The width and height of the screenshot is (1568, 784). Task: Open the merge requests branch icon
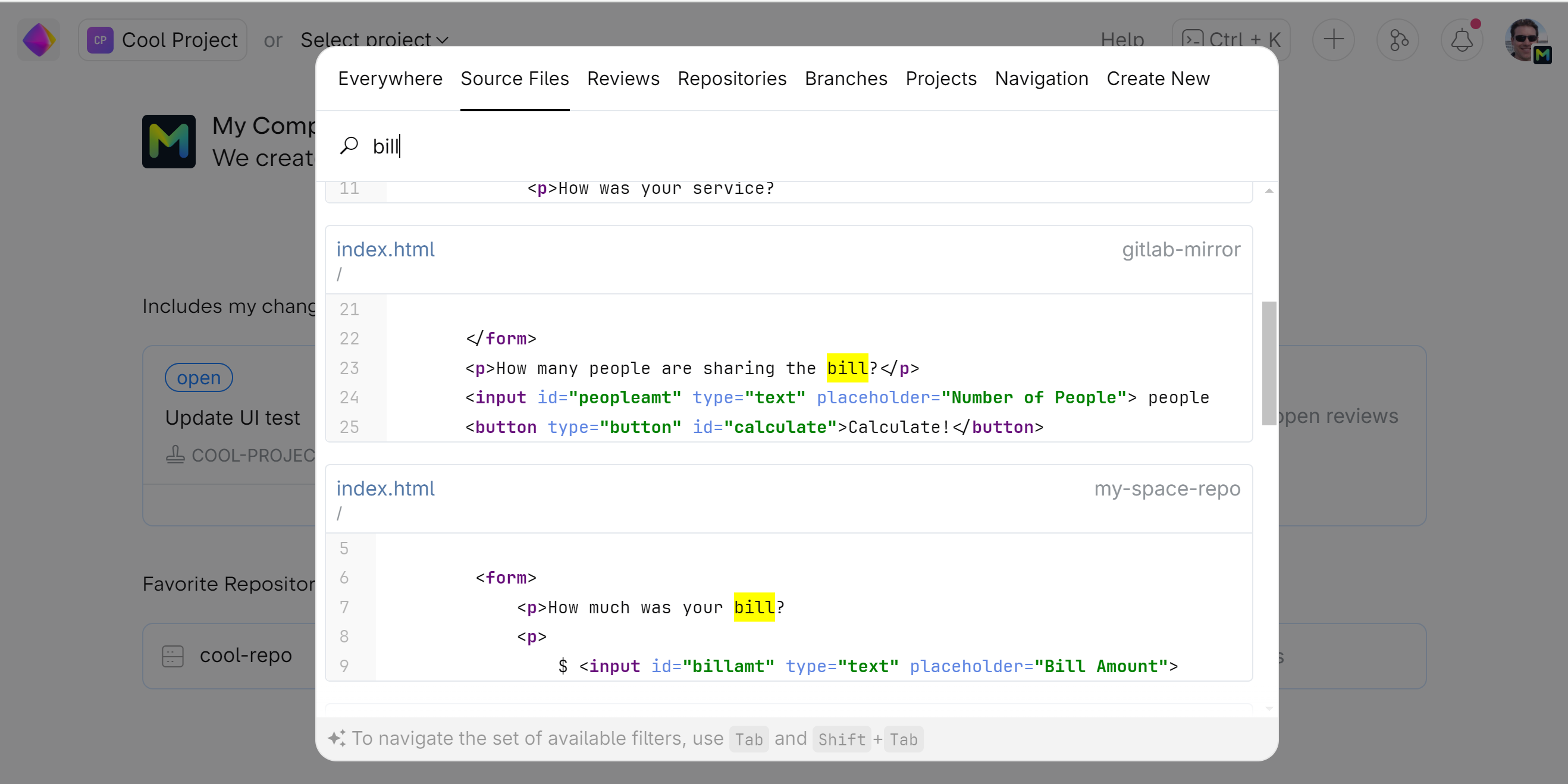[x=1397, y=40]
